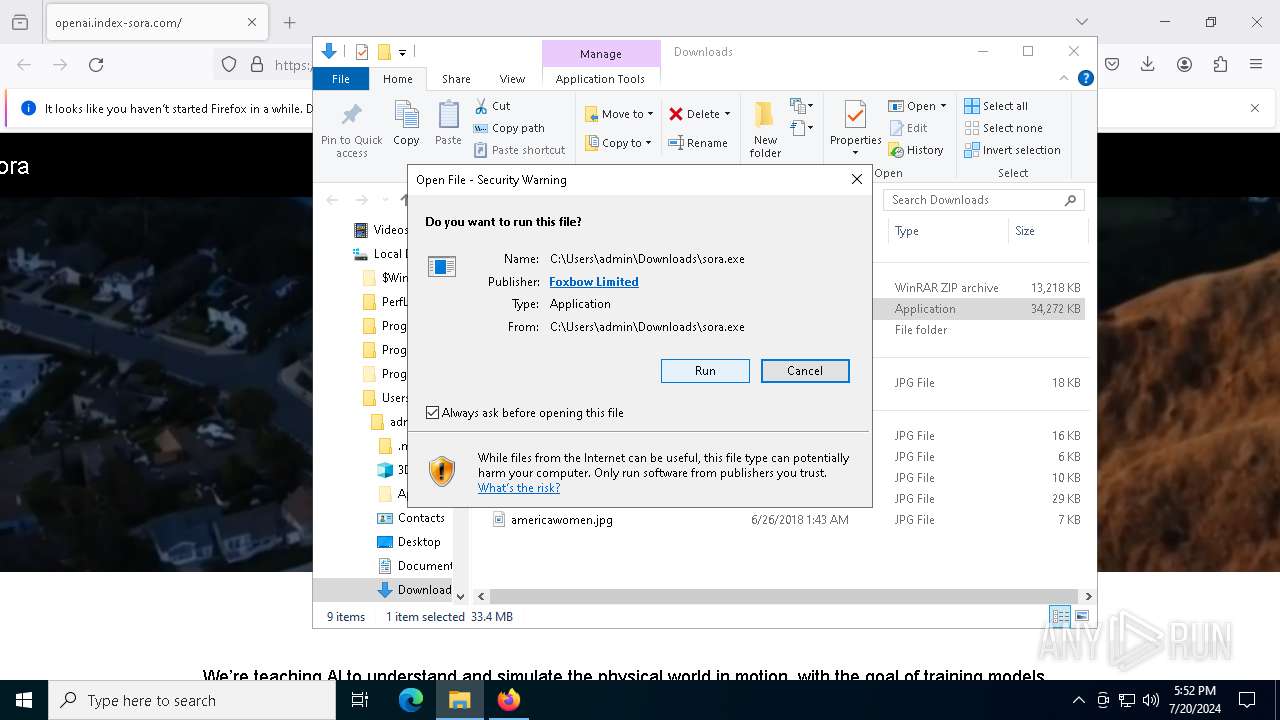This screenshot has height=720, width=1280.
Task: Collapse the Explorer ribbon chevron
Action: pos(1064,78)
